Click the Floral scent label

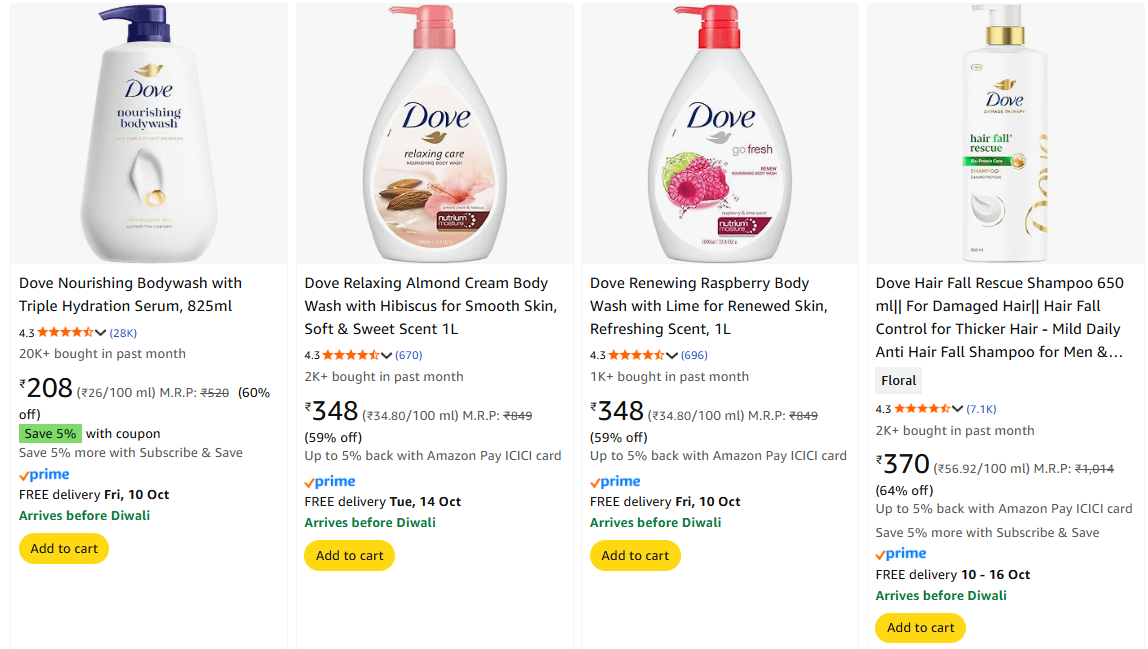[x=898, y=381]
